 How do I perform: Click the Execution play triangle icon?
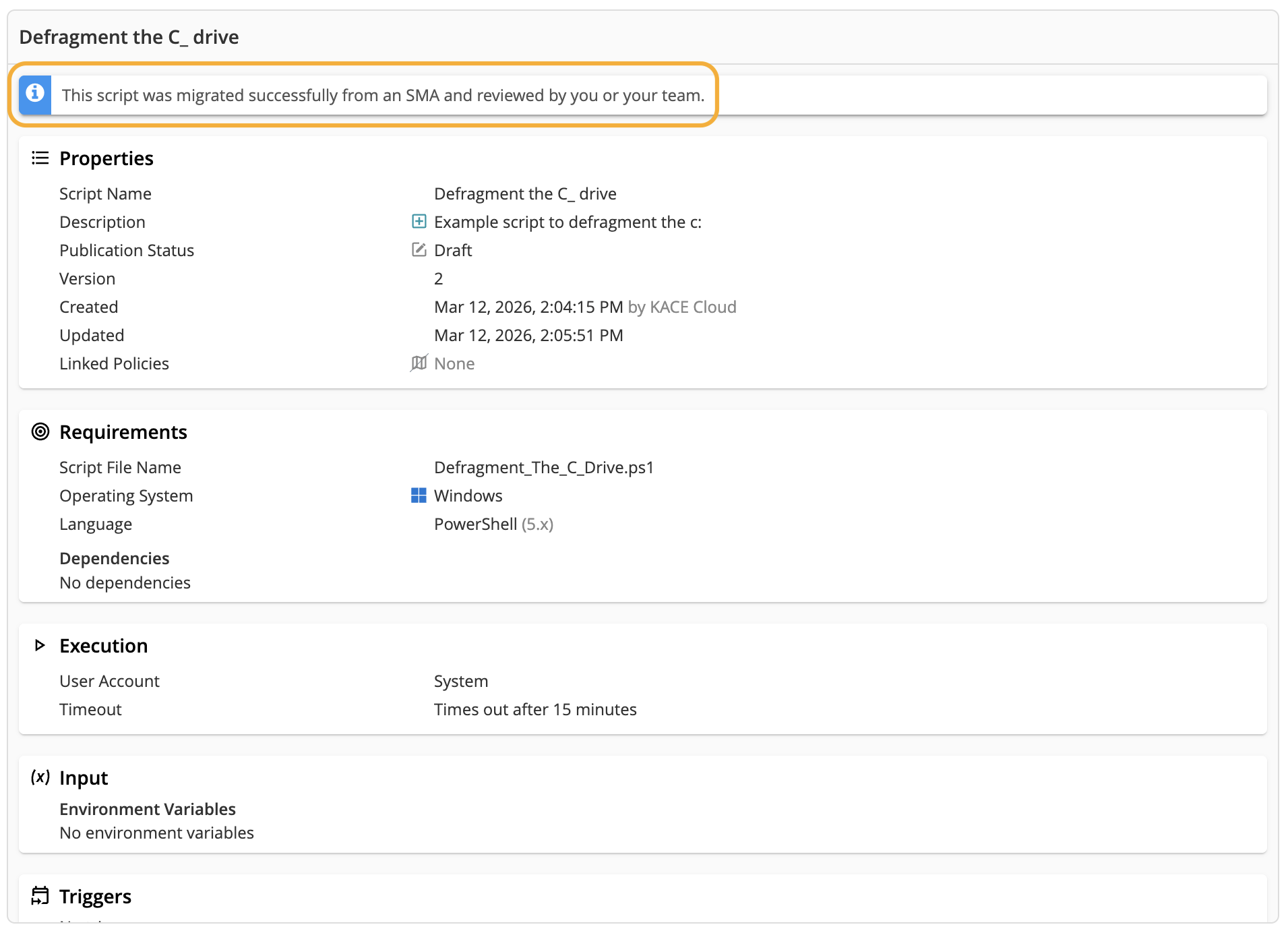[40, 646]
